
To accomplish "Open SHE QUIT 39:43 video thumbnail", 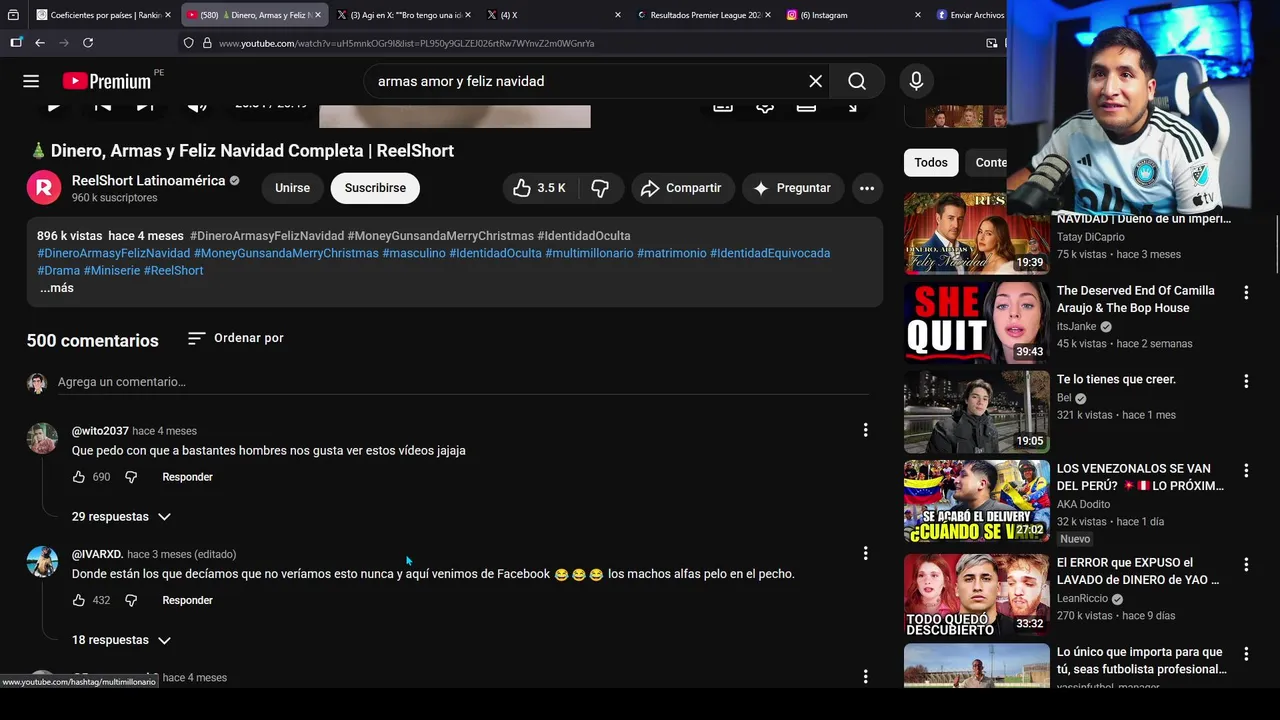I will [977, 322].
